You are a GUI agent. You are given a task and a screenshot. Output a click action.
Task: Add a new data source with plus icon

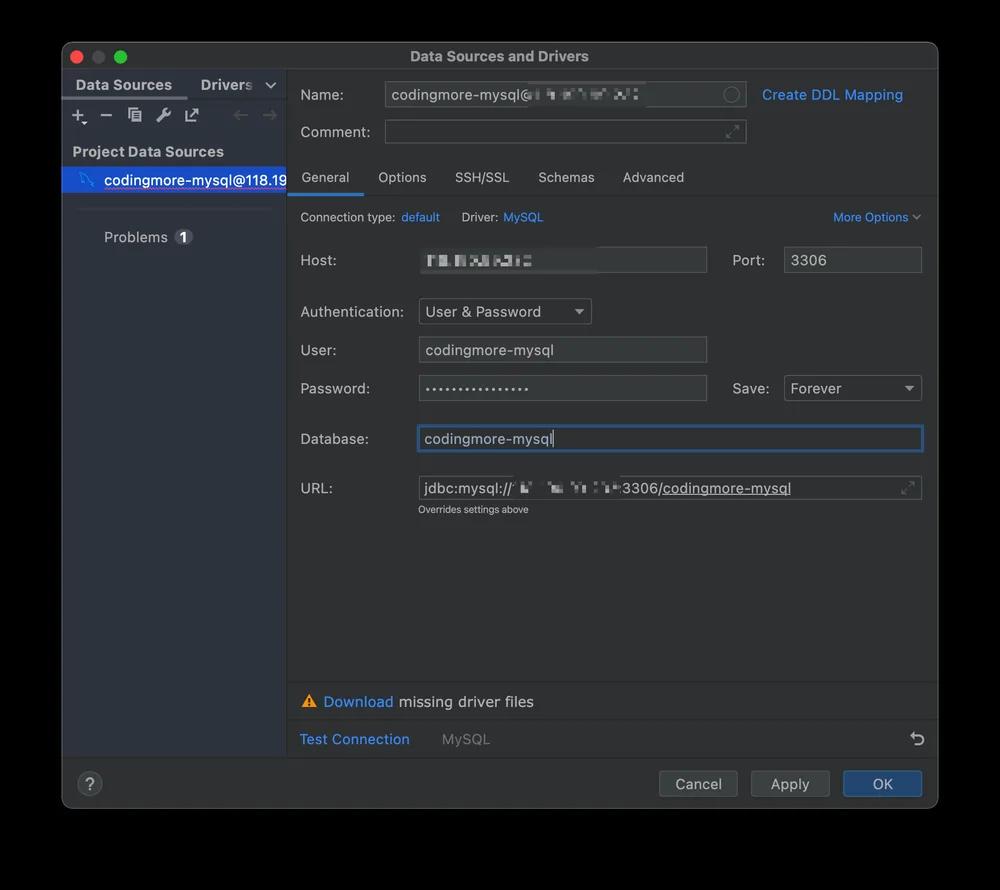78,116
